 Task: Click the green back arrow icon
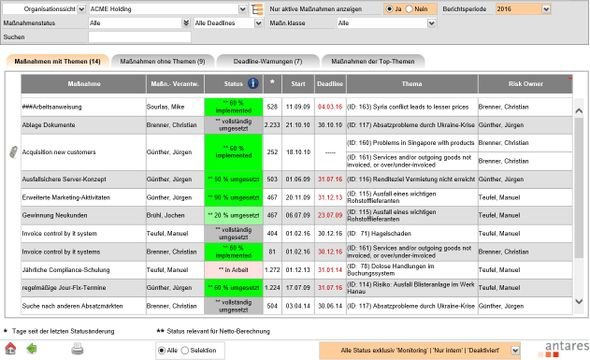32,349
